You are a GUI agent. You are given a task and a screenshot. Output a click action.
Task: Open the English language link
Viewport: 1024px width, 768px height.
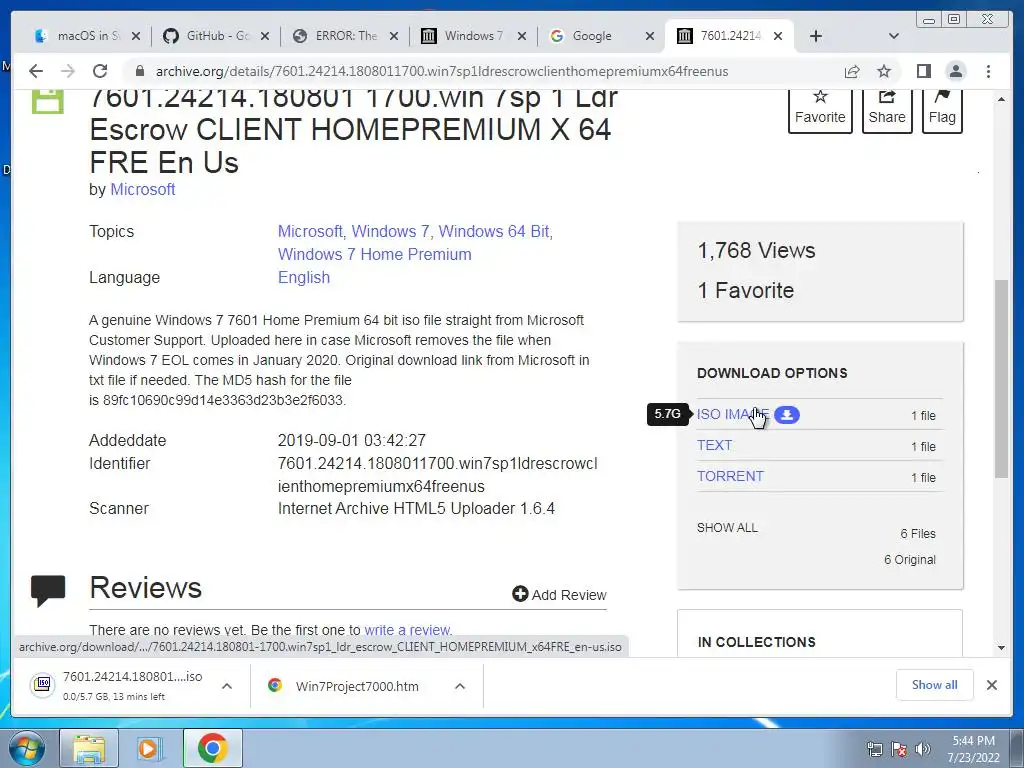point(304,278)
